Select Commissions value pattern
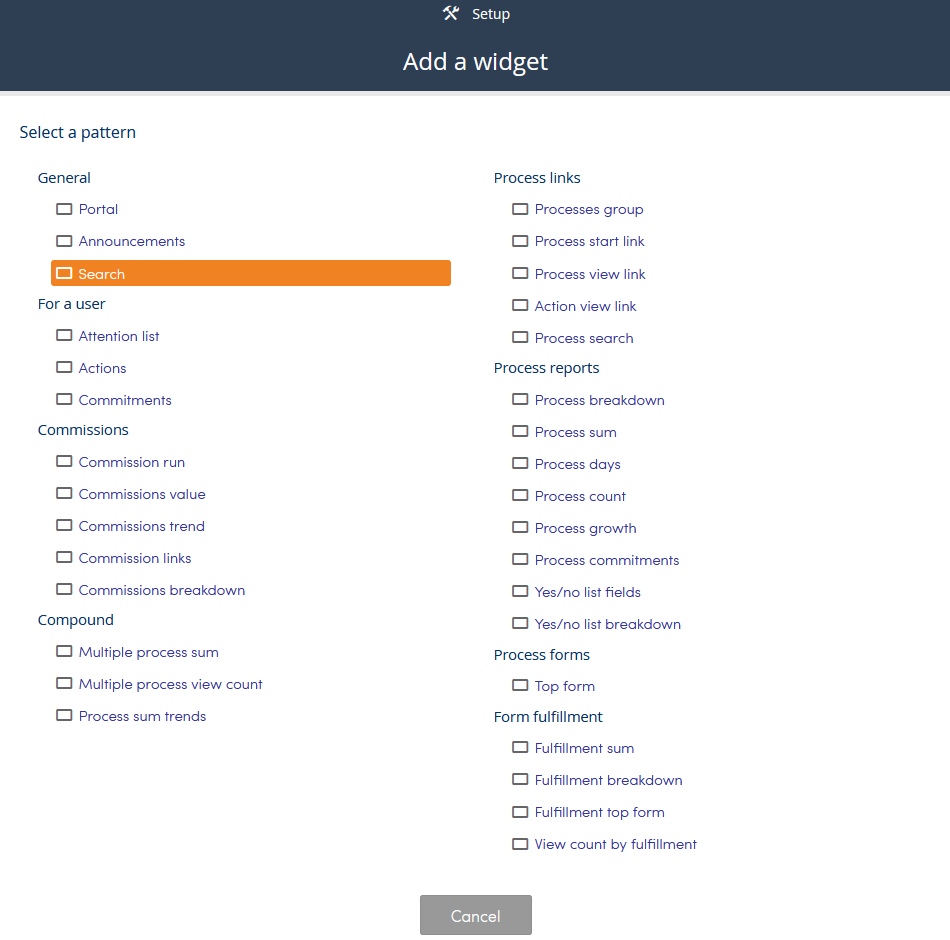This screenshot has height=940, width=950. (x=142, y=494)
